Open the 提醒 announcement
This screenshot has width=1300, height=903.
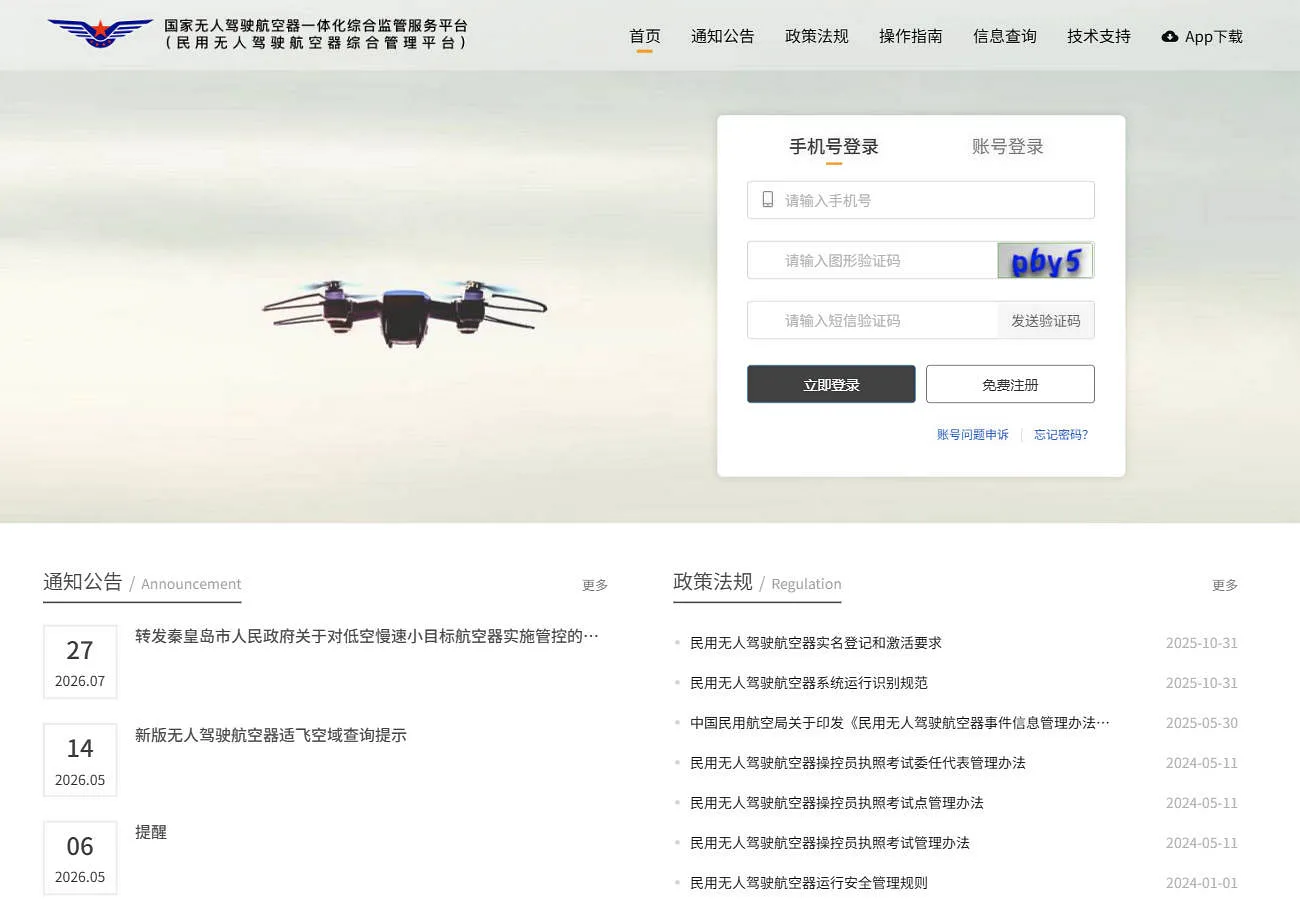coord(151,832)
